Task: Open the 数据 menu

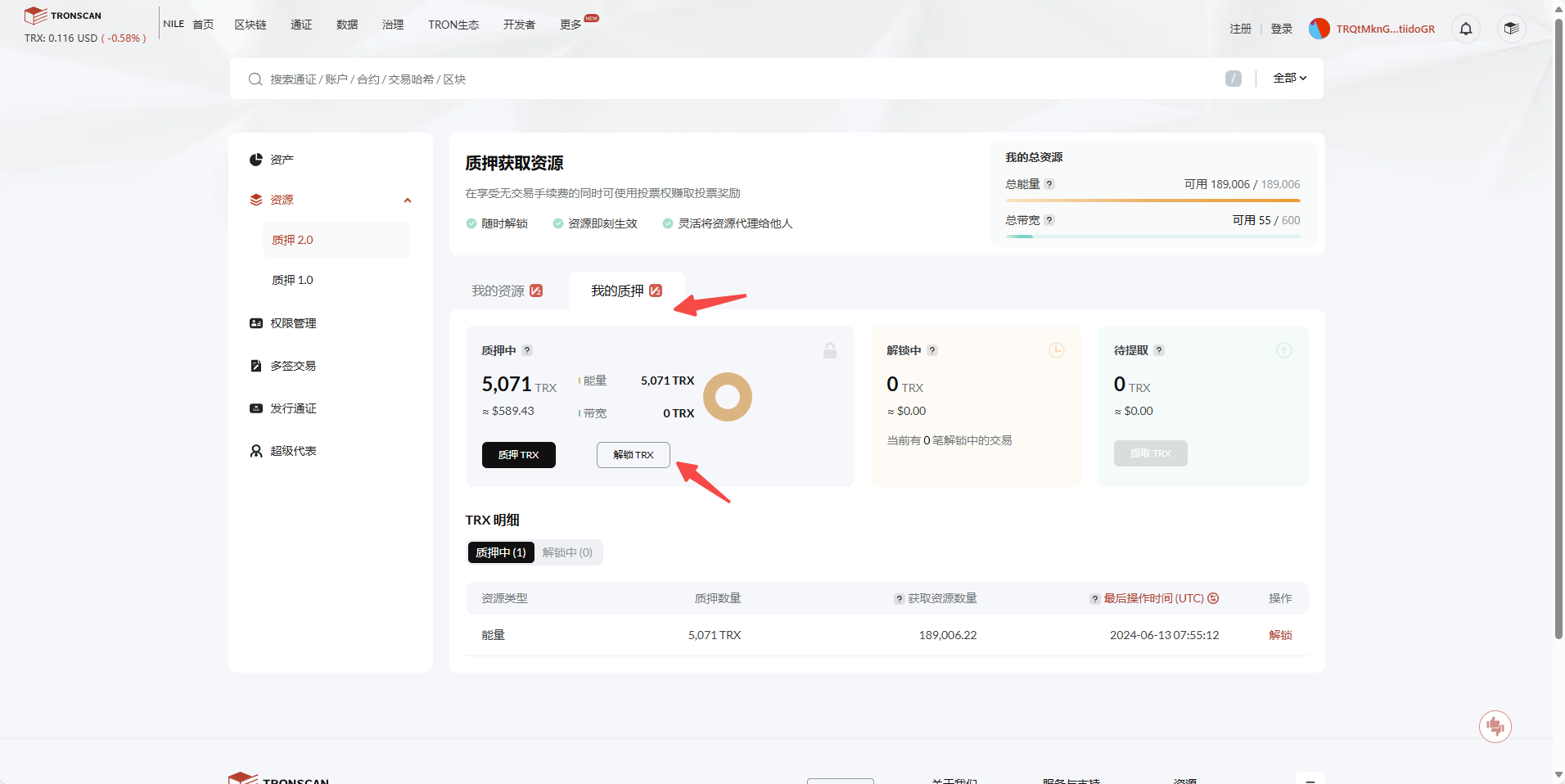Action: pos(347,25)
